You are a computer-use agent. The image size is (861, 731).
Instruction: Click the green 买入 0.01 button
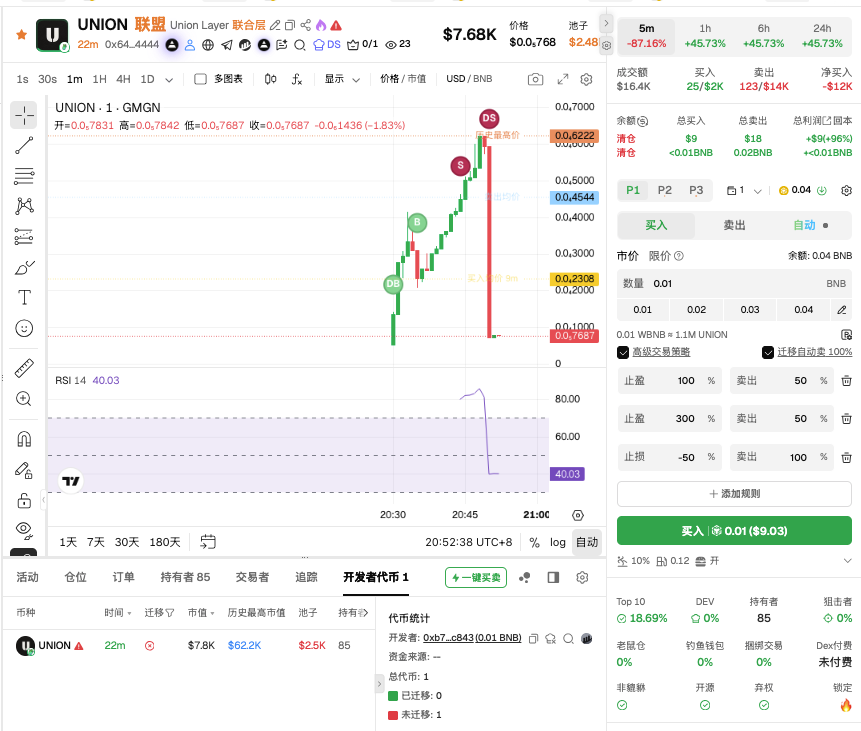pyautogui.click(x=734, y=531)
